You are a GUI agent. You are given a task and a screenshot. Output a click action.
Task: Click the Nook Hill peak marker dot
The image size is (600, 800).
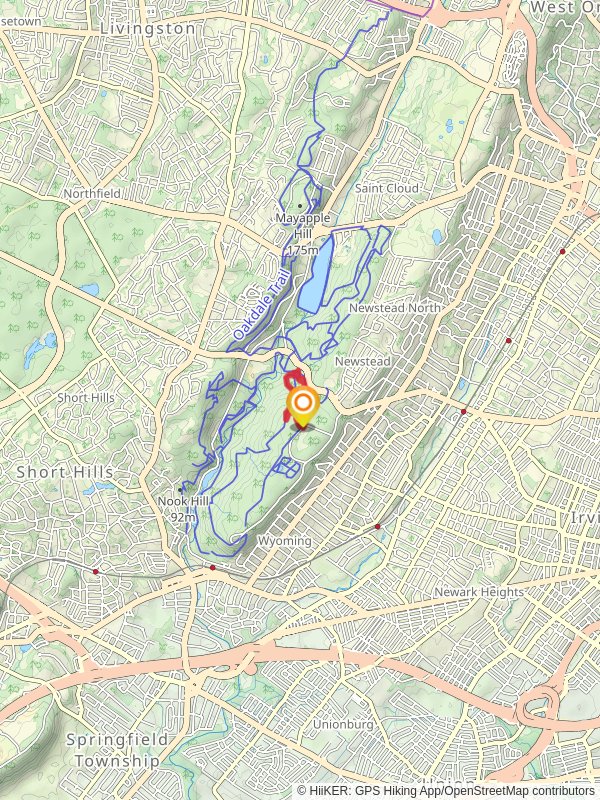coord(180,490)
